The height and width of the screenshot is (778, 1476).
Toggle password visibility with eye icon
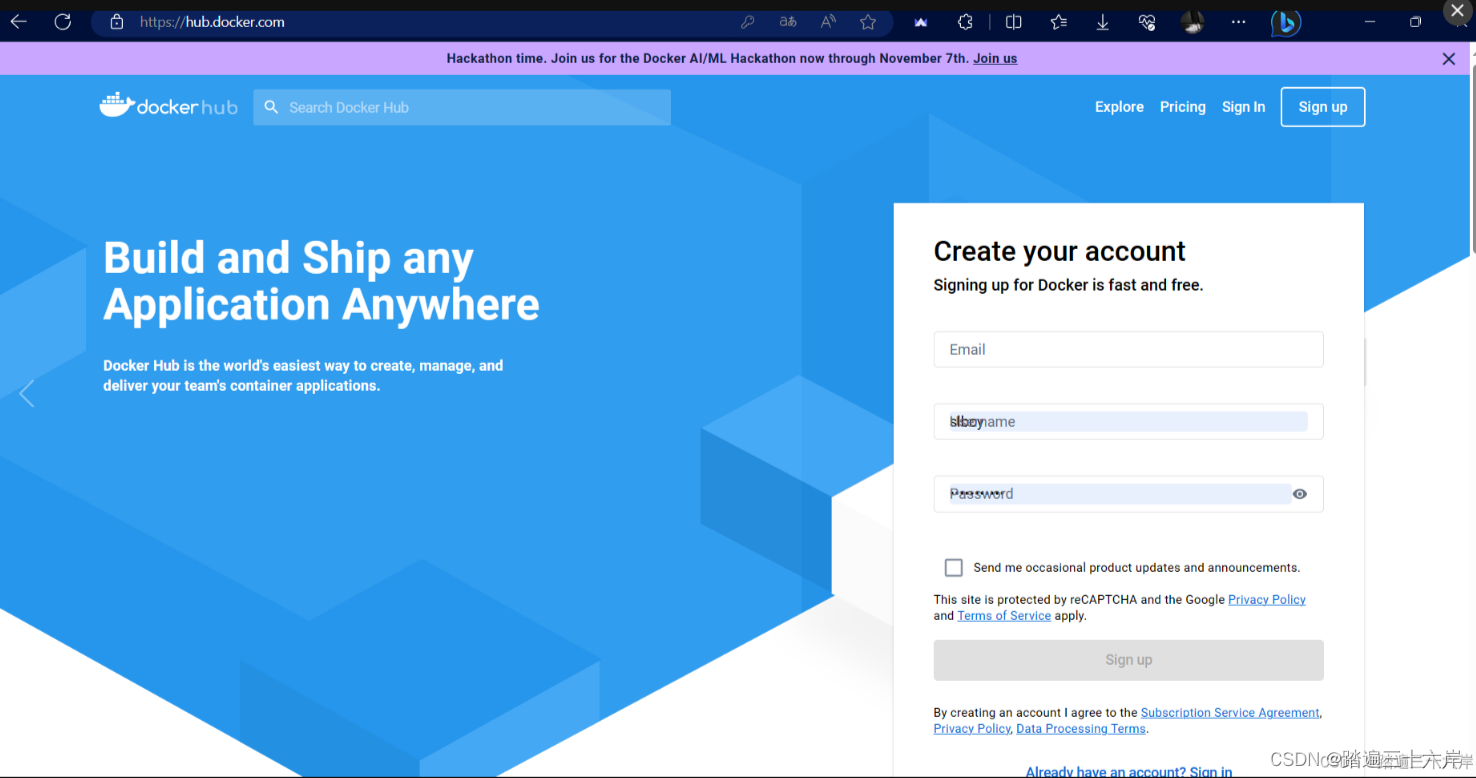[1300, 493]
